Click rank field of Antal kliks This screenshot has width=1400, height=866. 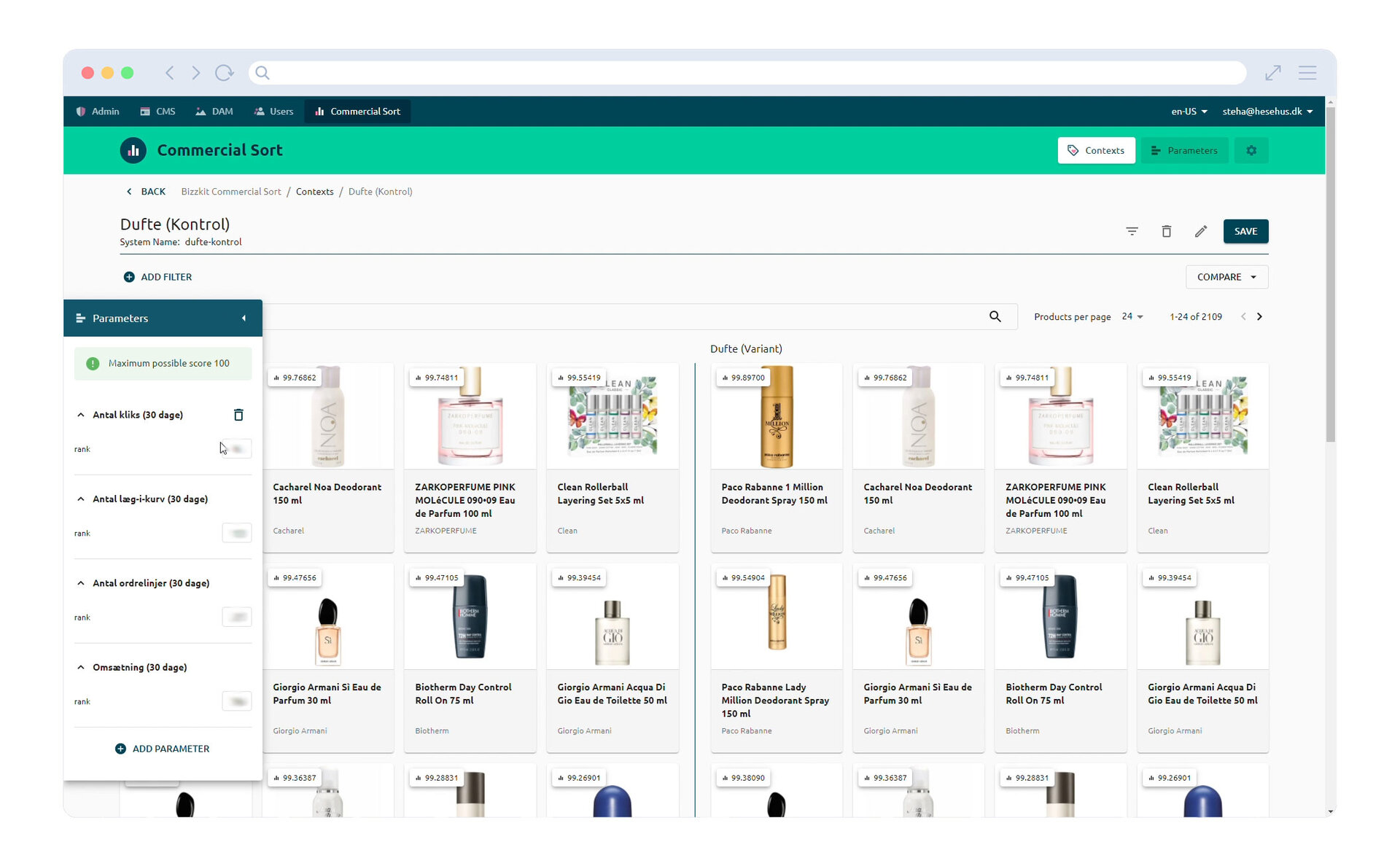[x=237, y=449]
